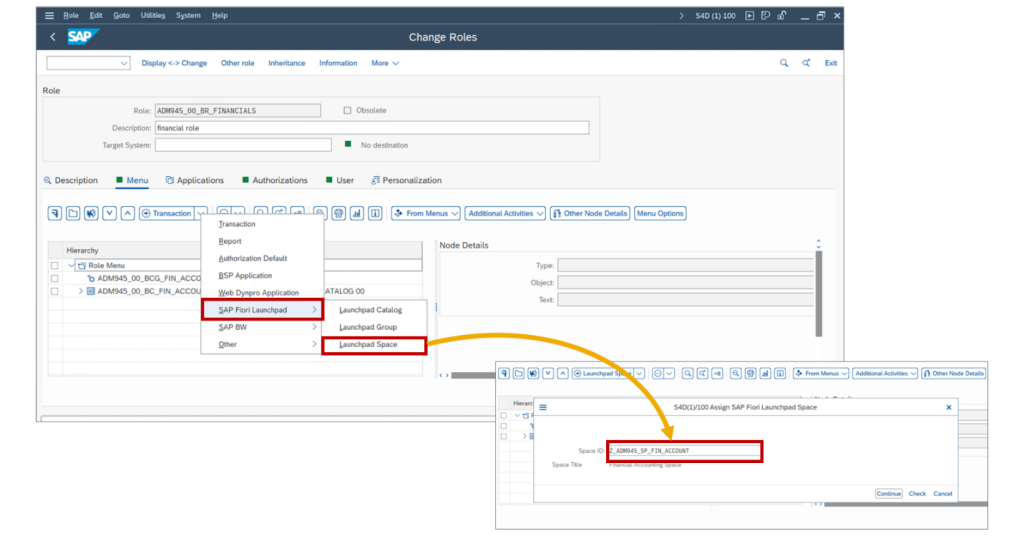Screen dimensions: 1024x536
Task: Click the bar chart icon in second window's toolbar
Action: [x=765, y=373]
